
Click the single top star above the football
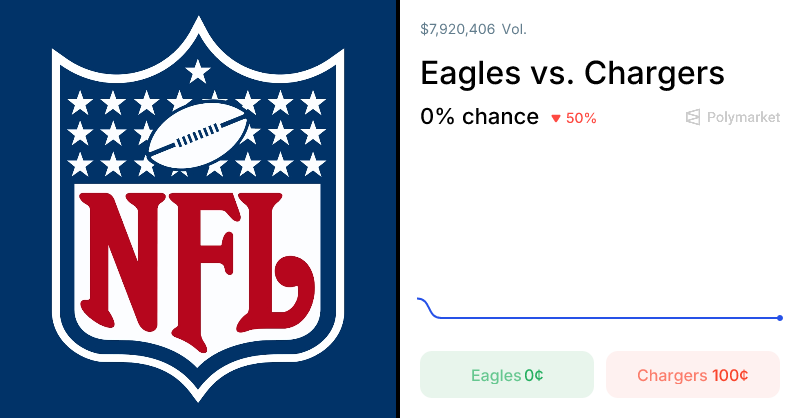[198, 71]
